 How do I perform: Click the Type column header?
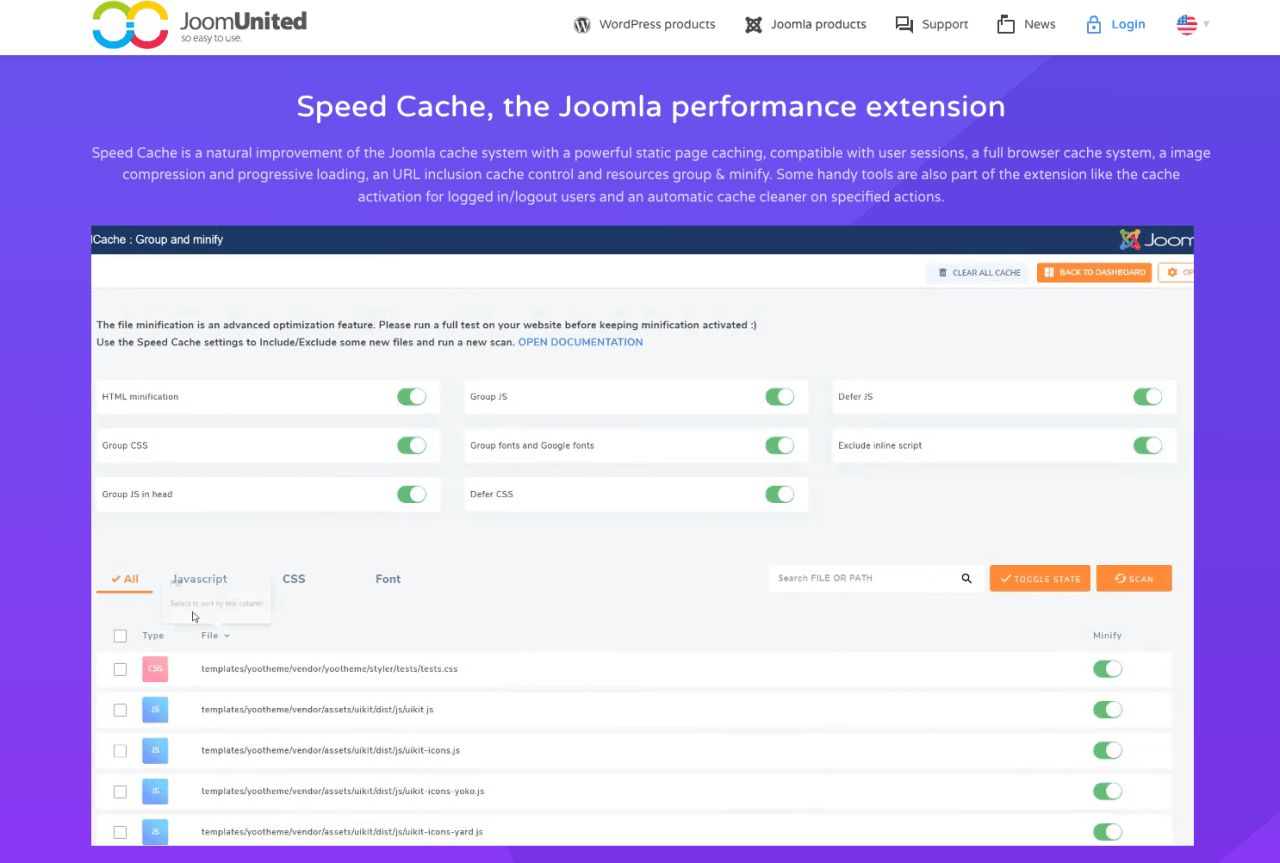(153, 635)
